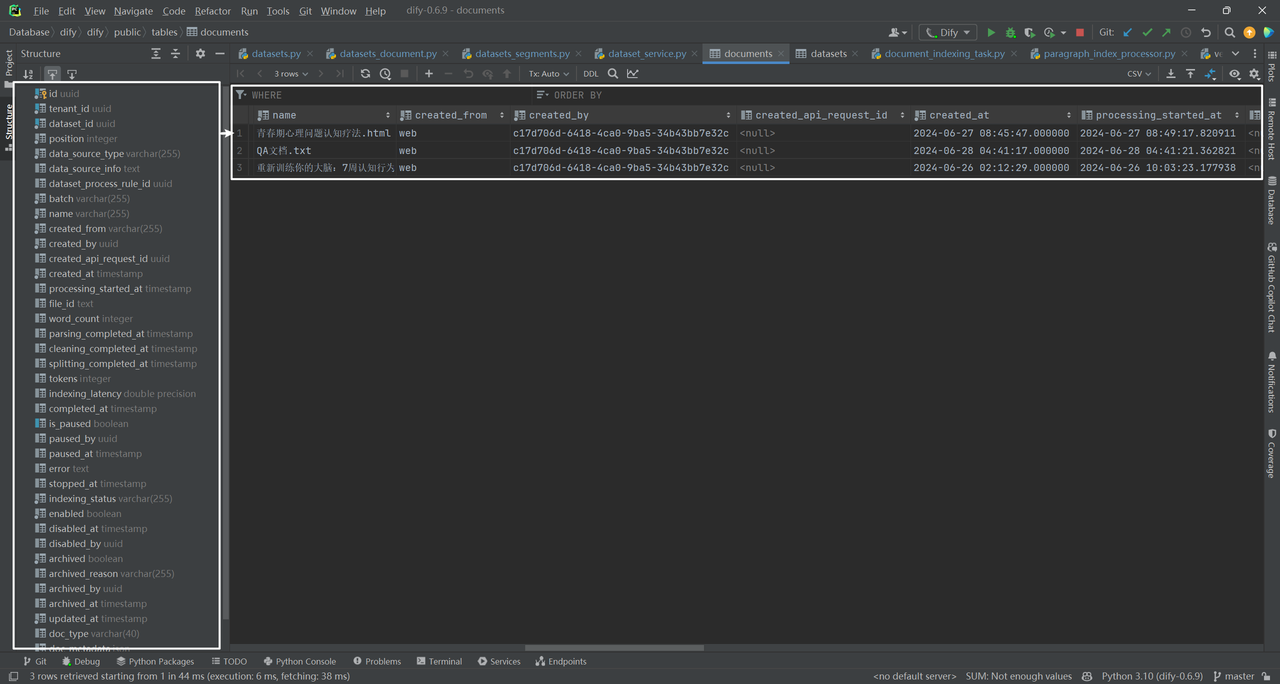
Task: Push commits with the Git green arrow
Action: tap(1166, 33)
